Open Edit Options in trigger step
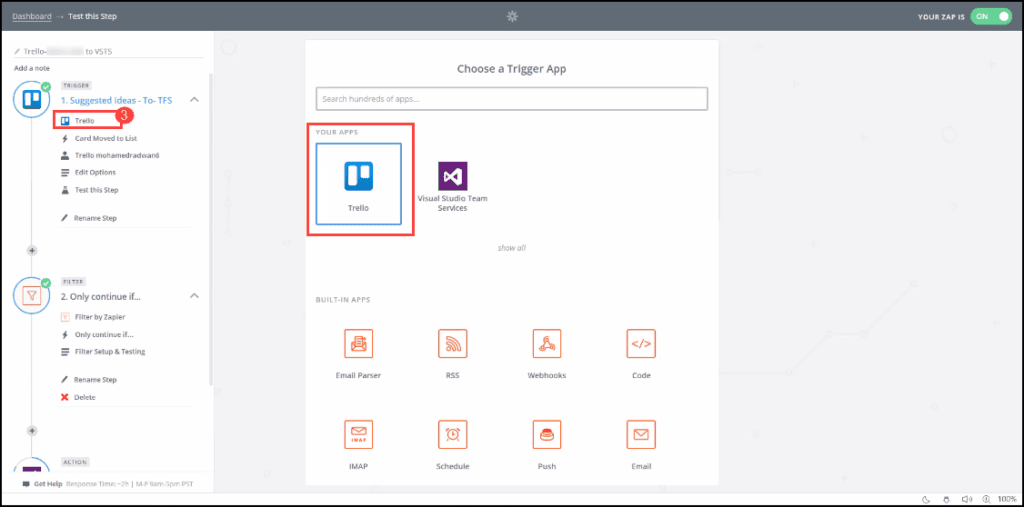This screenshot has height=507, width=1024. click(x=95, y=172)
